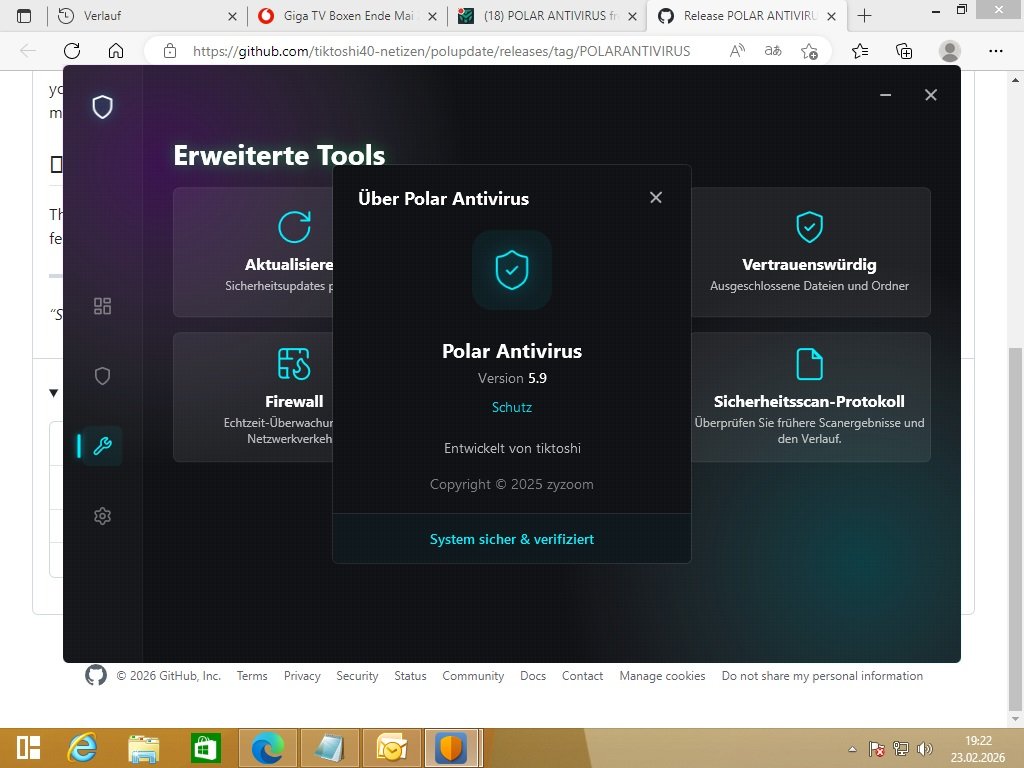Close the Release POLAR ANTIVIRUS tab
Screen dimensions: 1024x768
point(831,16)
